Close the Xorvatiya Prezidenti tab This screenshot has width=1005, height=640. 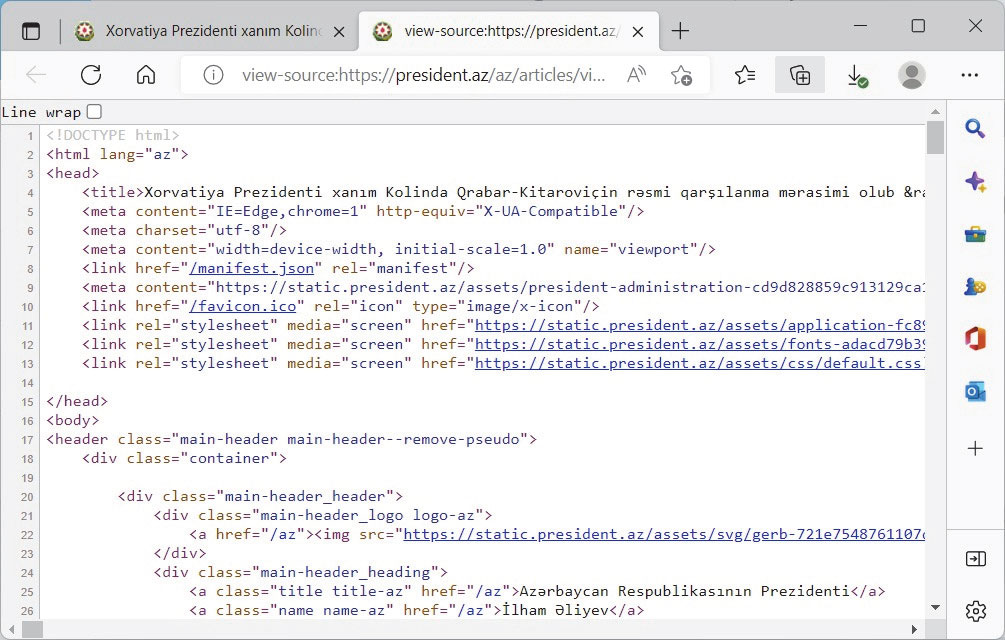[x=339, y=31]
